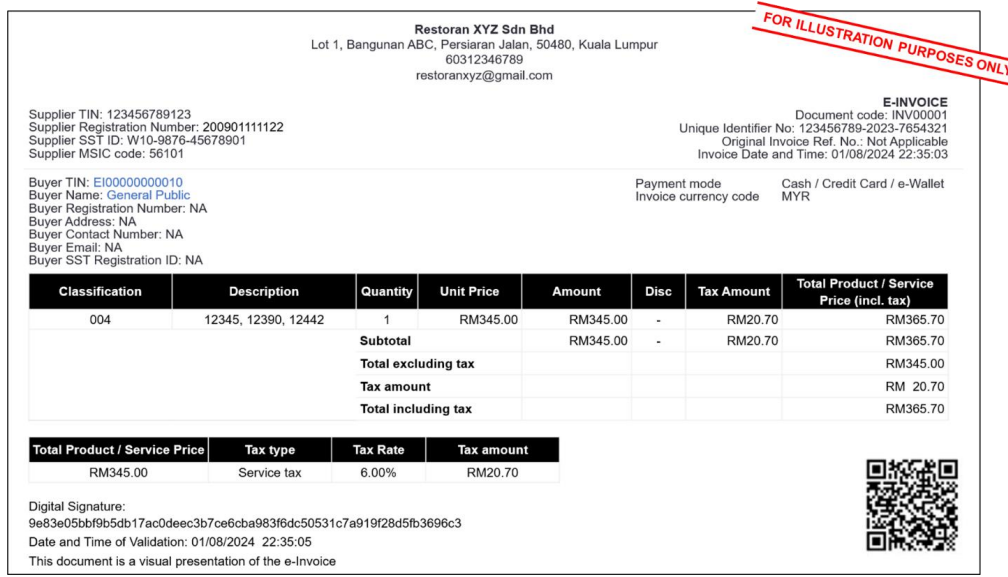The width and height of the screenshot is (1008, 577).
Task: Select description cell 12345, 12390, 12442
Action: coord(264,320)
